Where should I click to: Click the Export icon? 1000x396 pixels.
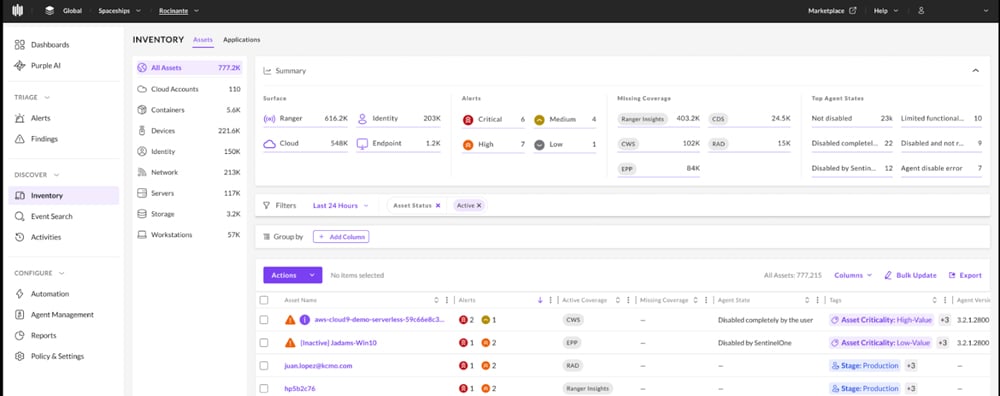952,275
